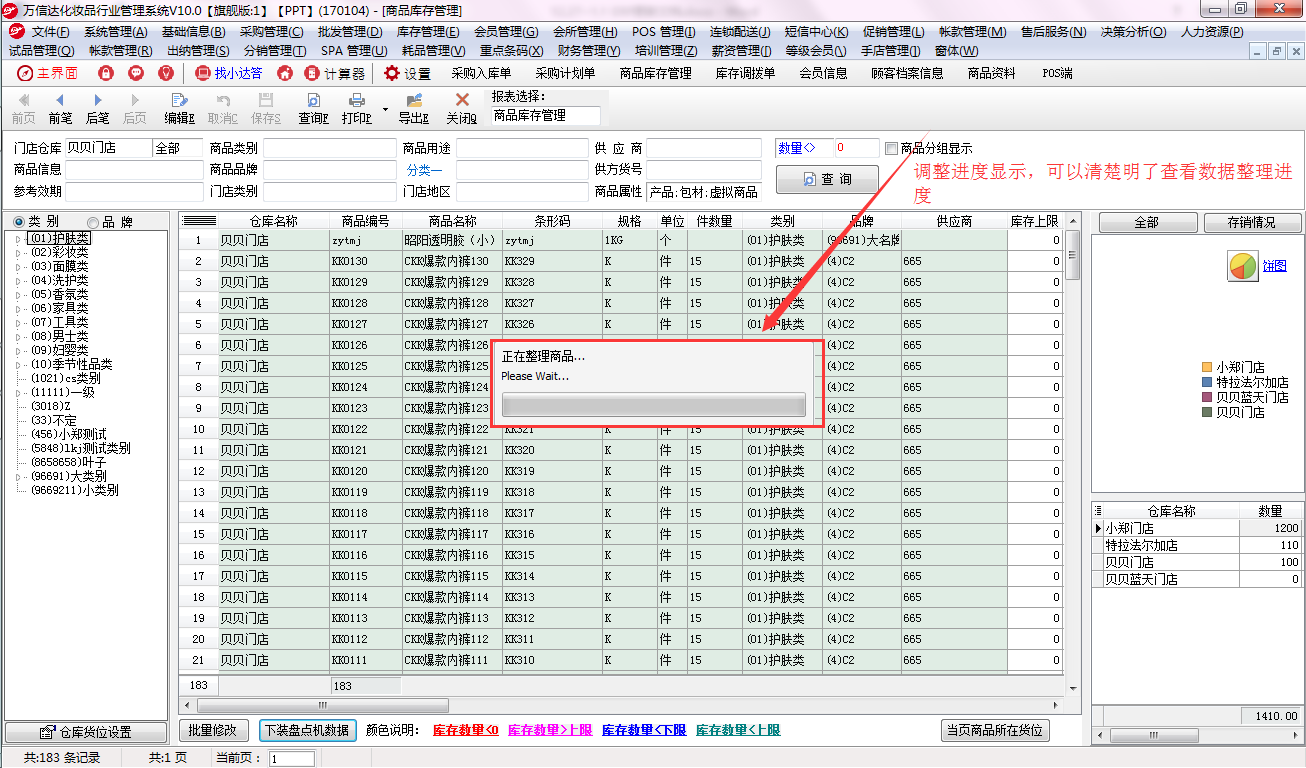The width and height of the screenshot is (1306, 768).
Task: Go to 后页 last page
Action: pos(134,108)
